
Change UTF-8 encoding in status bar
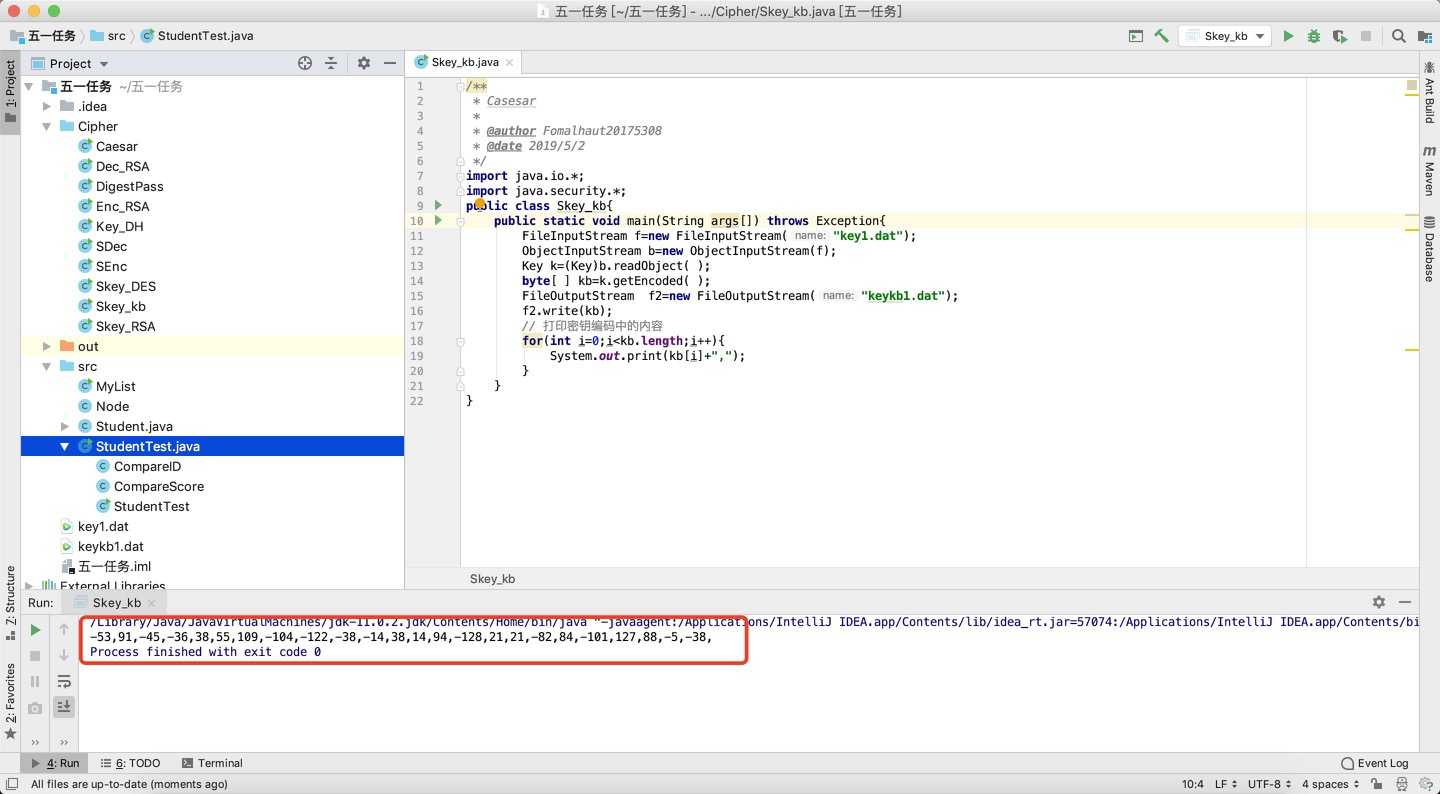point(1269,784)
